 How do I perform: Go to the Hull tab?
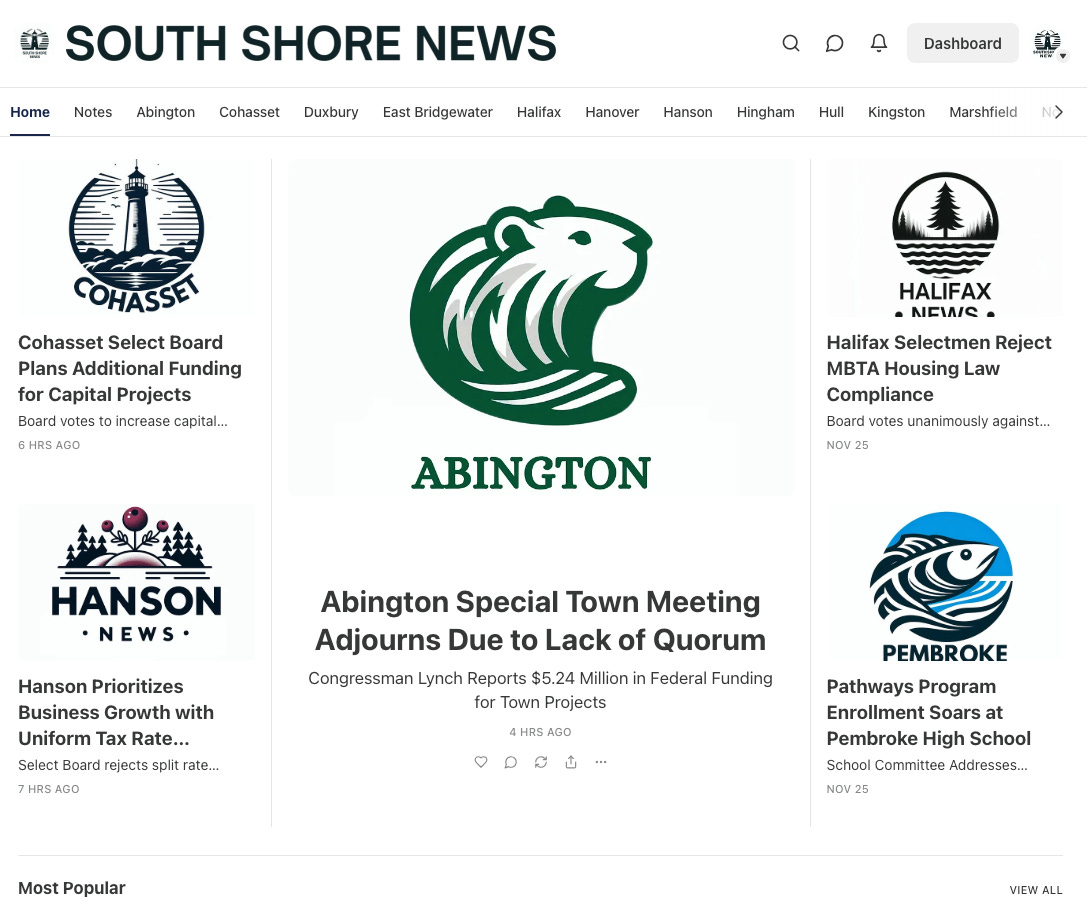(x=831, y=112)
